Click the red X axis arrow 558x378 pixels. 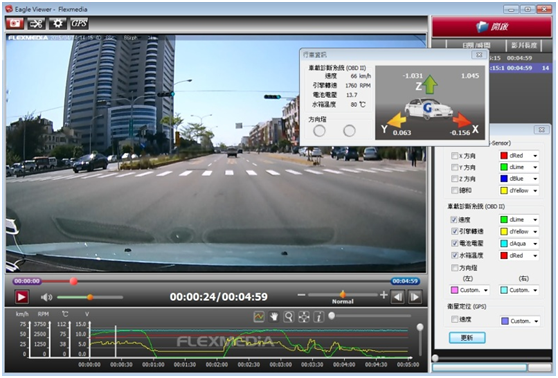click(x=462, y=120)
